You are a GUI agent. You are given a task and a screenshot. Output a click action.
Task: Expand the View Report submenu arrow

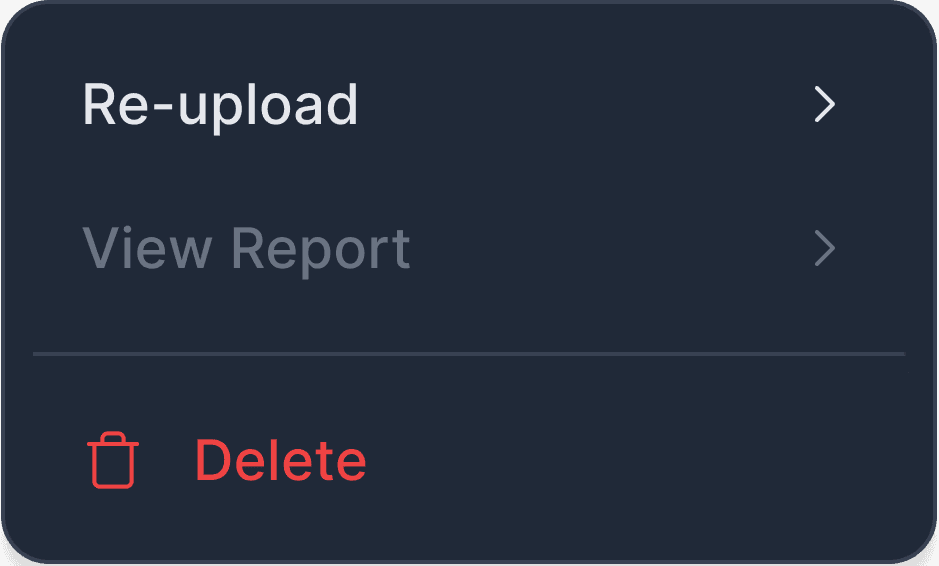pos(825,248)
